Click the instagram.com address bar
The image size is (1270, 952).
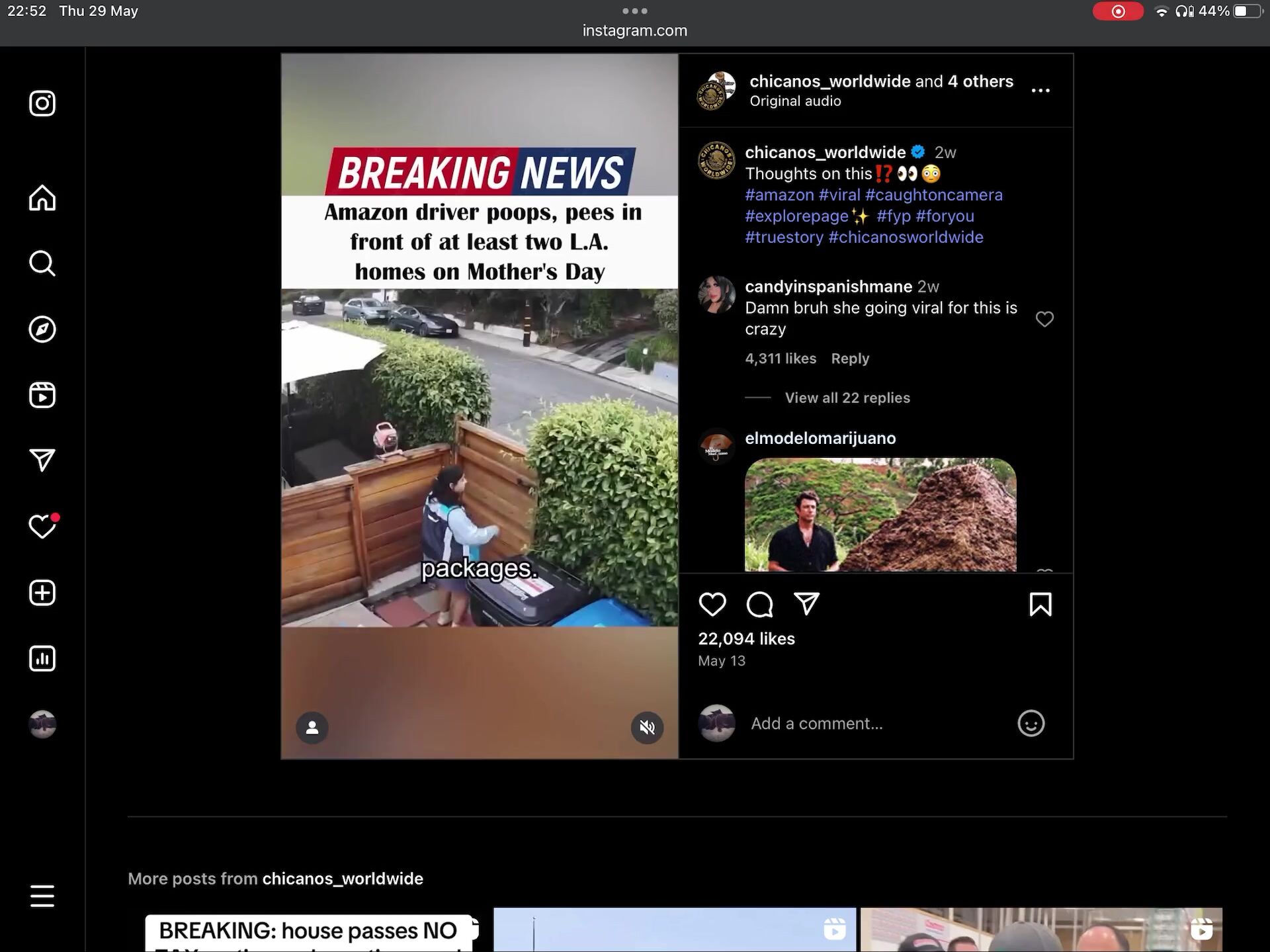tap(635, 30)
